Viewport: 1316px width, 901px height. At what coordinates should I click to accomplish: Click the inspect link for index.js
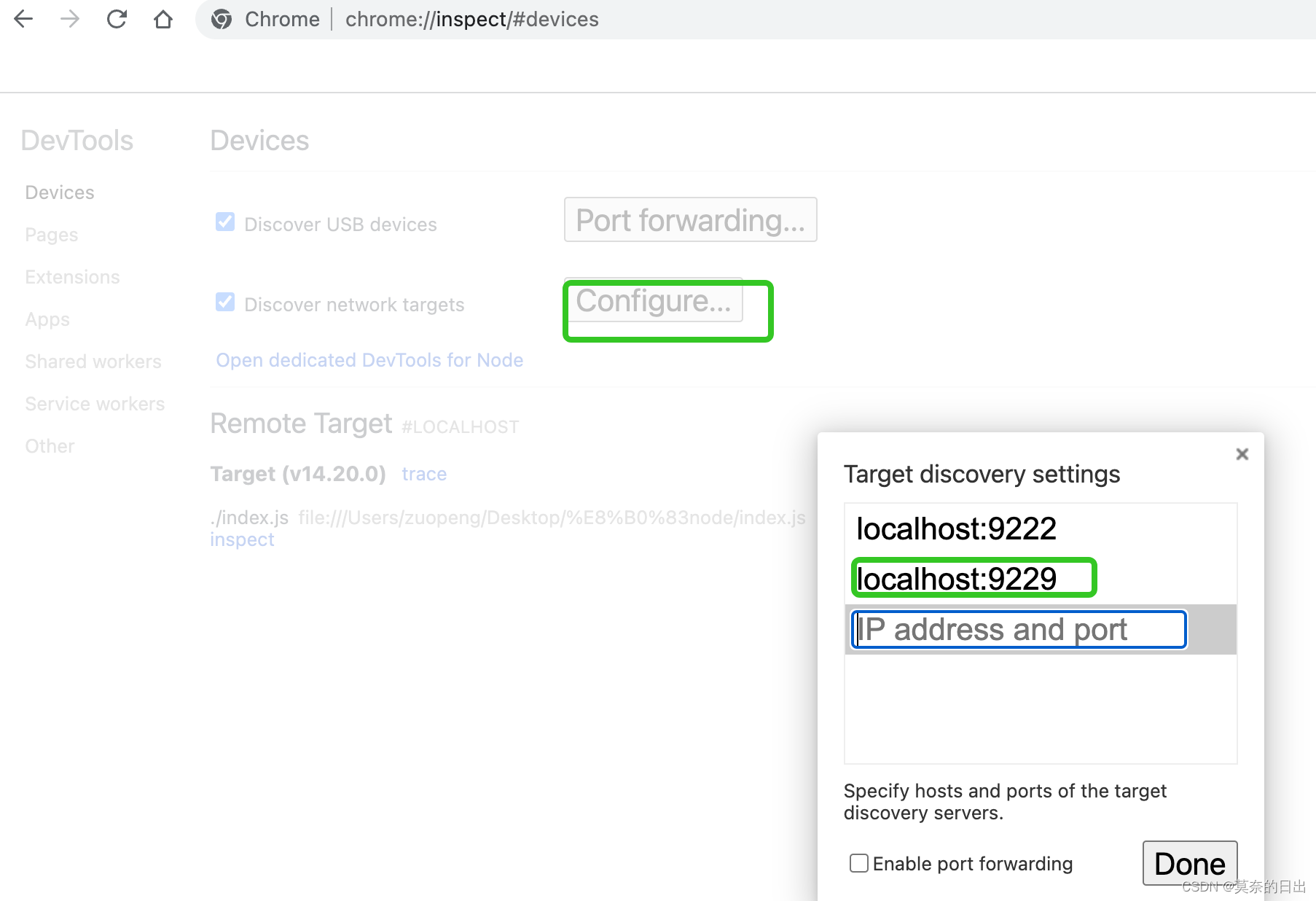tap(242, 539)
